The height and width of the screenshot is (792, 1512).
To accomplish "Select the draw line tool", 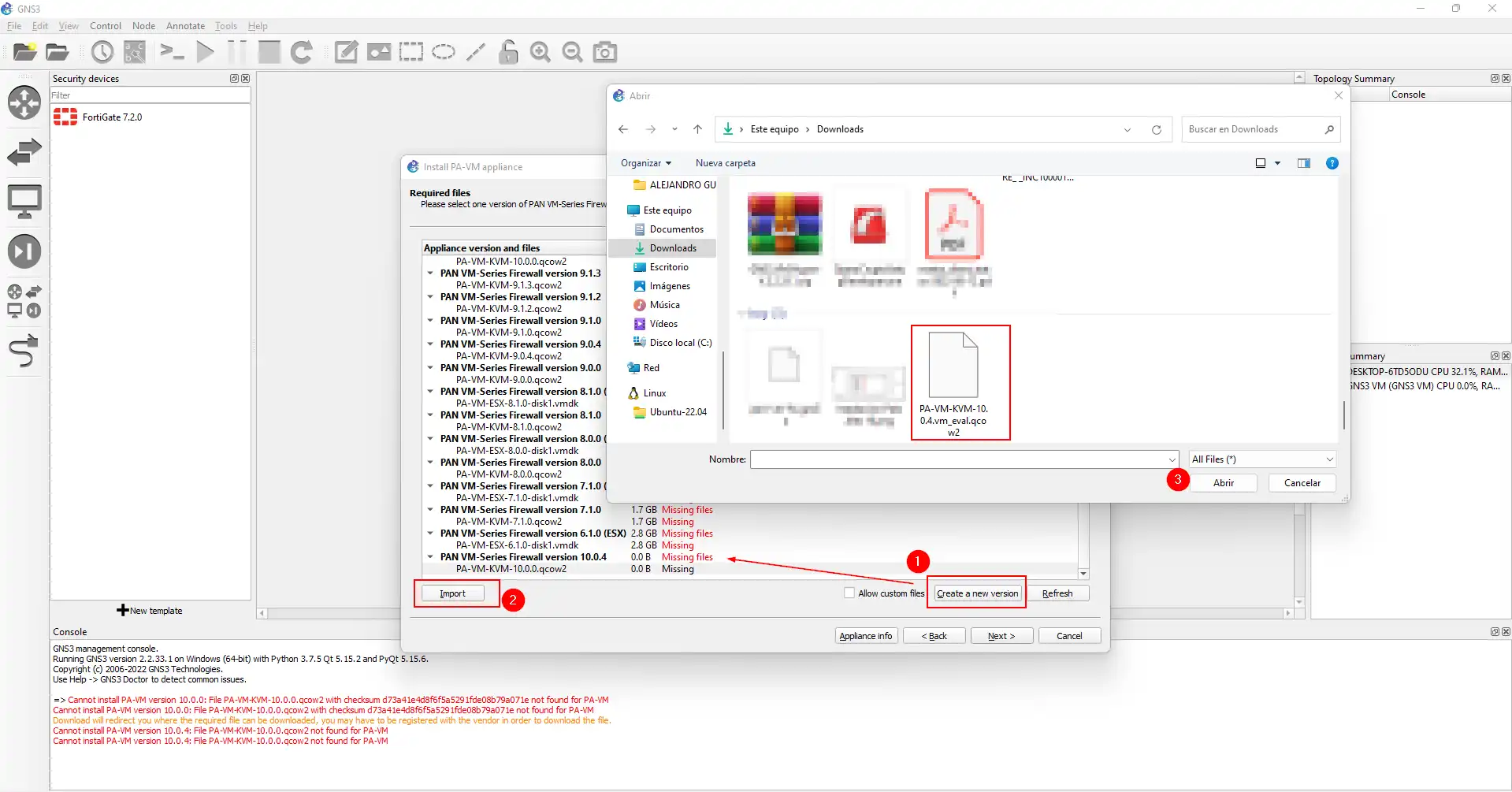I will coord(476,52).
